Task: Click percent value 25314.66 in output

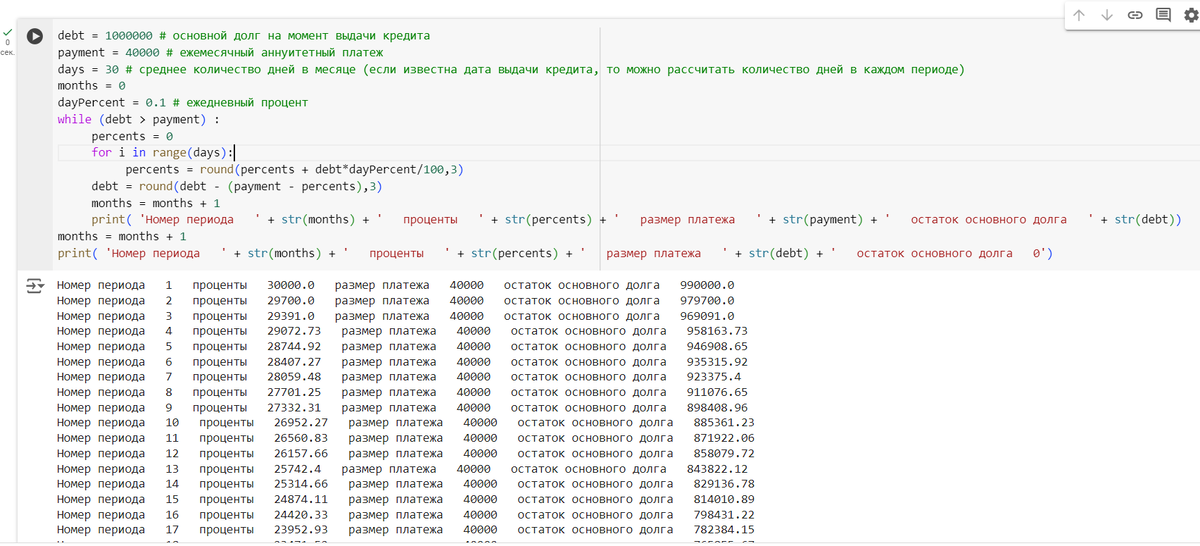Action: (x=301, y=484)
